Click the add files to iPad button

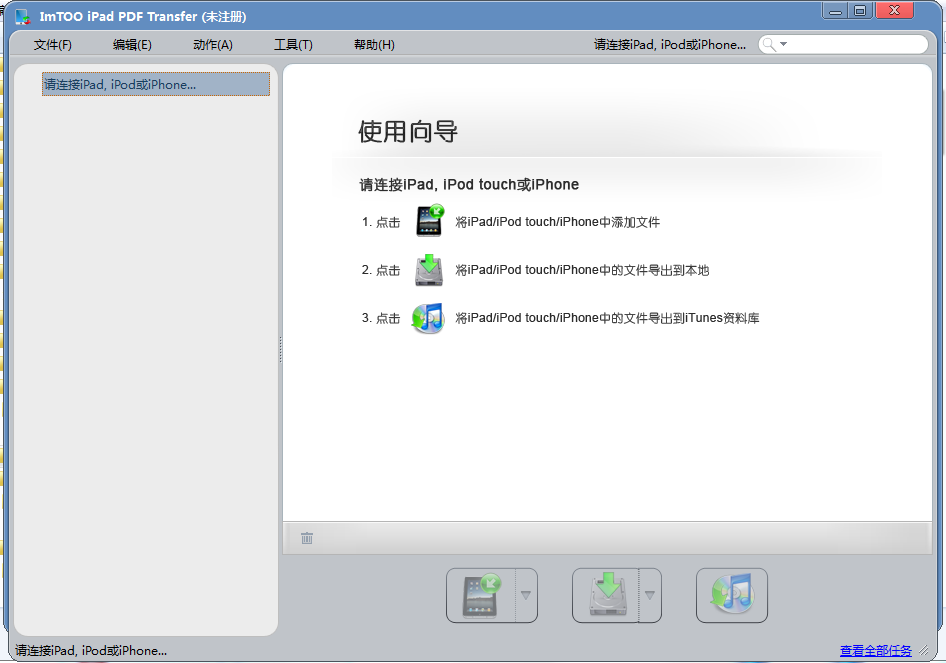point(481,595)
